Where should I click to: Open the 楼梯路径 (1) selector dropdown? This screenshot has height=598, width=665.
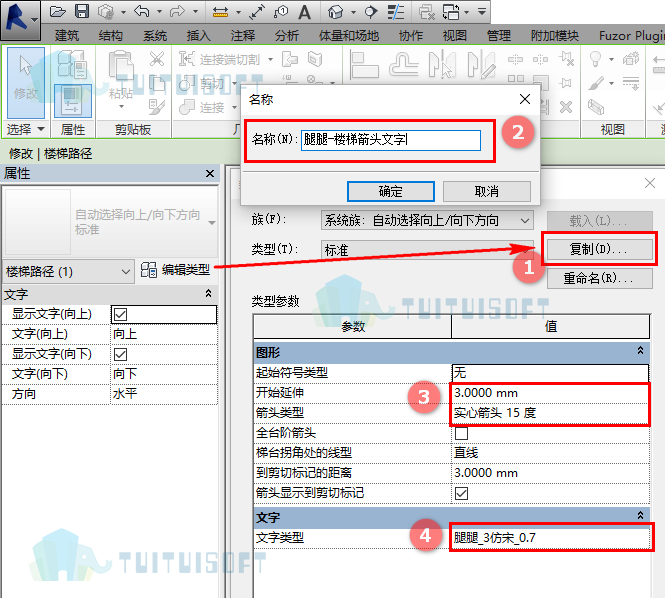(x=68, y=271)
